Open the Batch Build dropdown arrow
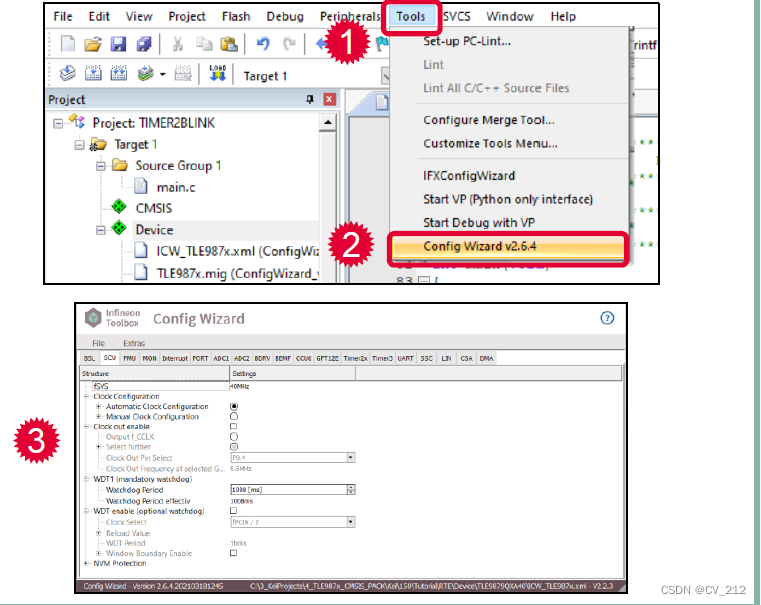Screen dimensions: 761x605 point(163,74)
